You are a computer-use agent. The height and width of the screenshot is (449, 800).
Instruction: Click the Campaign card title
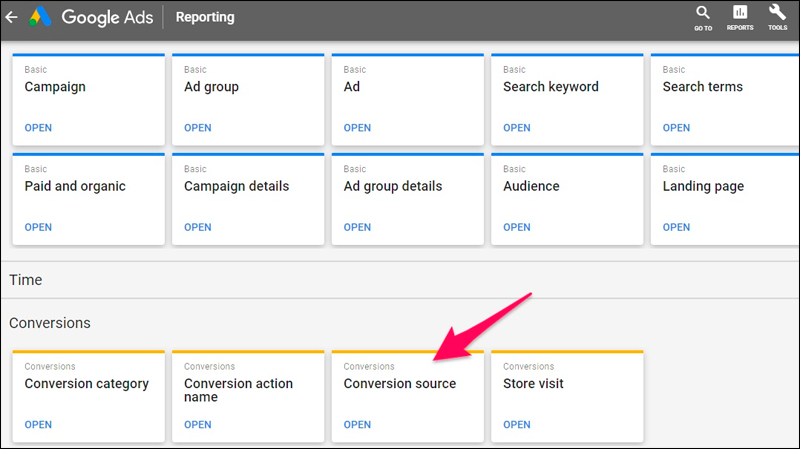pos(55,87)
